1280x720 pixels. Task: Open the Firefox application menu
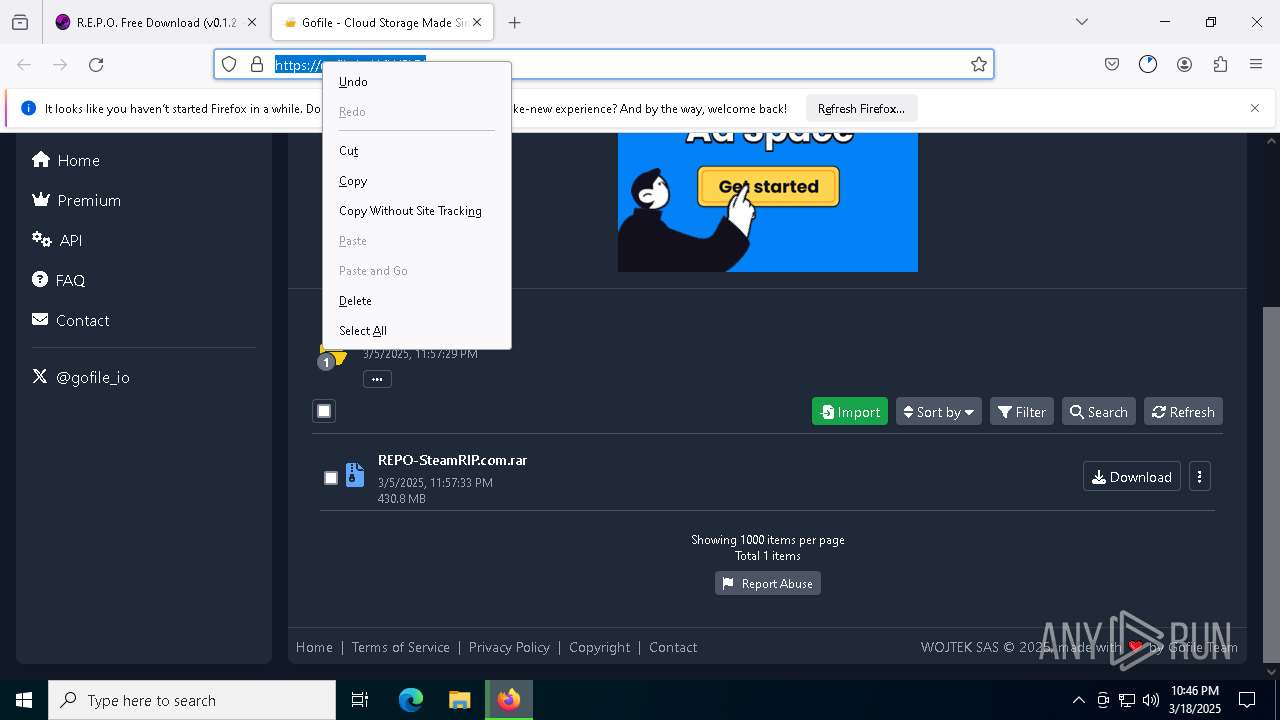[1256, 64]
